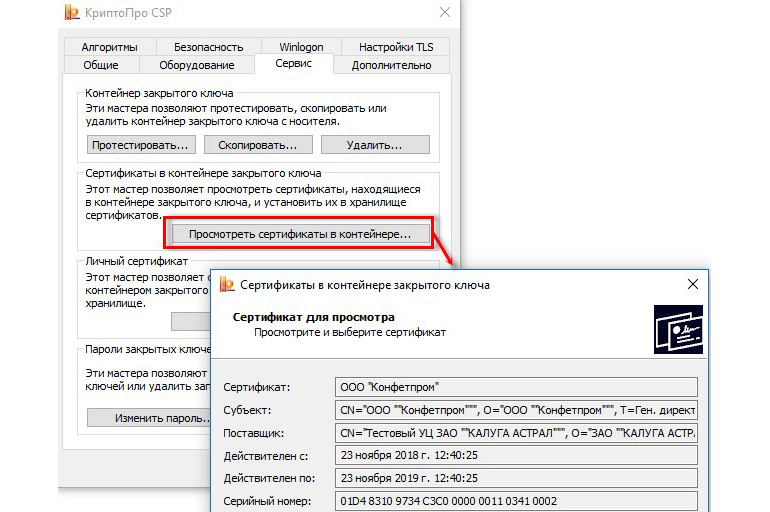Click the Субъект field value
770x512 pixels.
click(516, 410)
